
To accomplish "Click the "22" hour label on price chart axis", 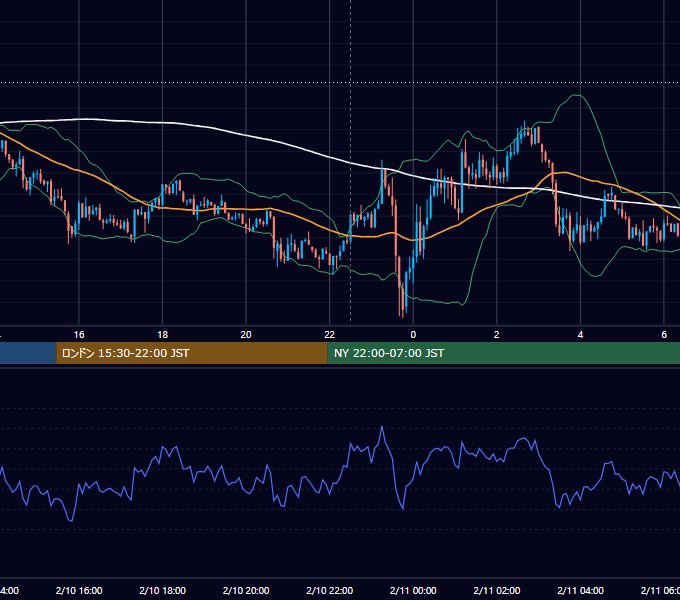I will (330, 335).
